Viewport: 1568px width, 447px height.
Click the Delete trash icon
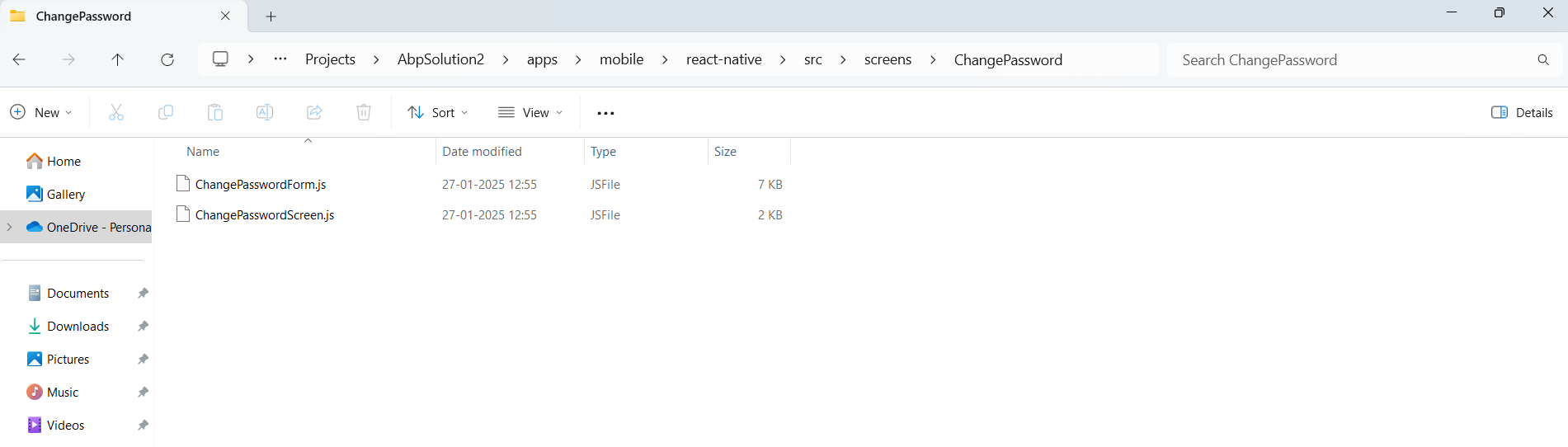pyautogui.click(x=364, y=113)
